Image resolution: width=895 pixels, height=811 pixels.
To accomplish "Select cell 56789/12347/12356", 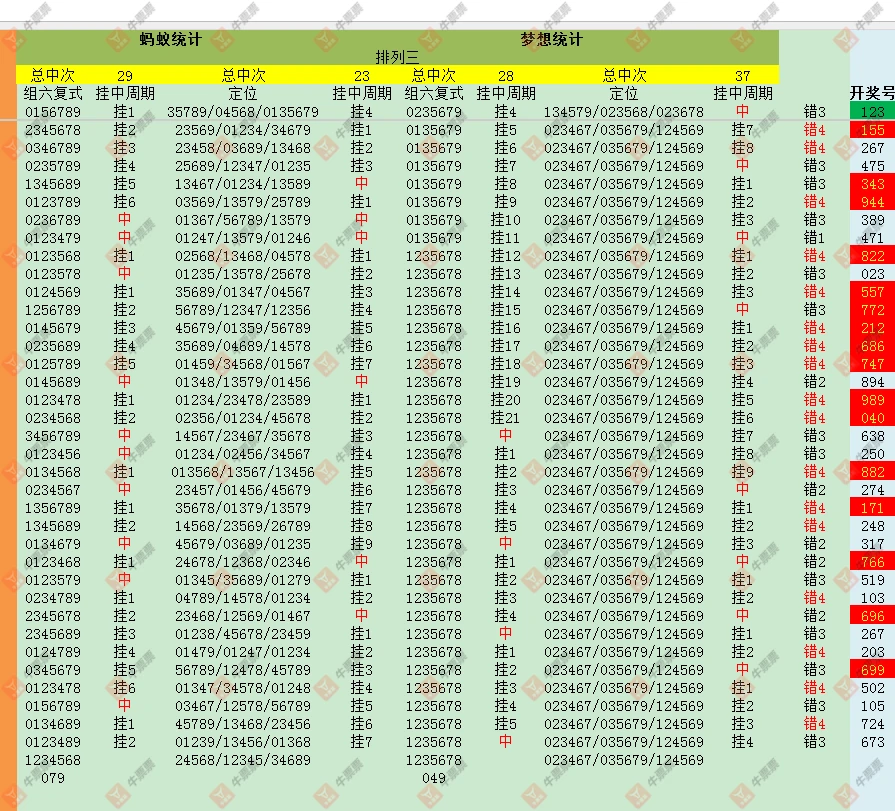I will tap(243, 310).
